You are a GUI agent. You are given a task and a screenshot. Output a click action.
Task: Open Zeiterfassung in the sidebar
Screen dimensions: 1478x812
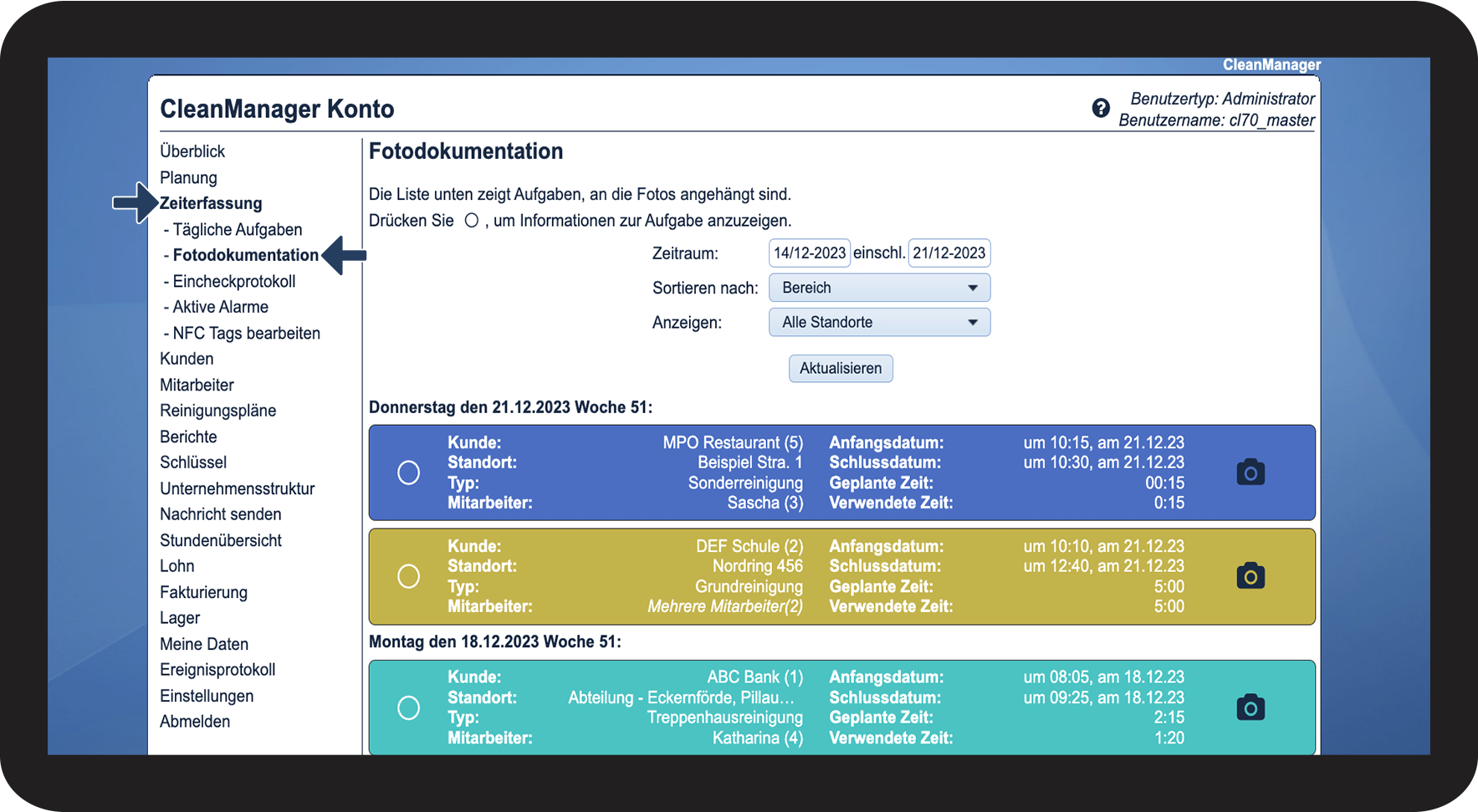click(x=211, y=203)
